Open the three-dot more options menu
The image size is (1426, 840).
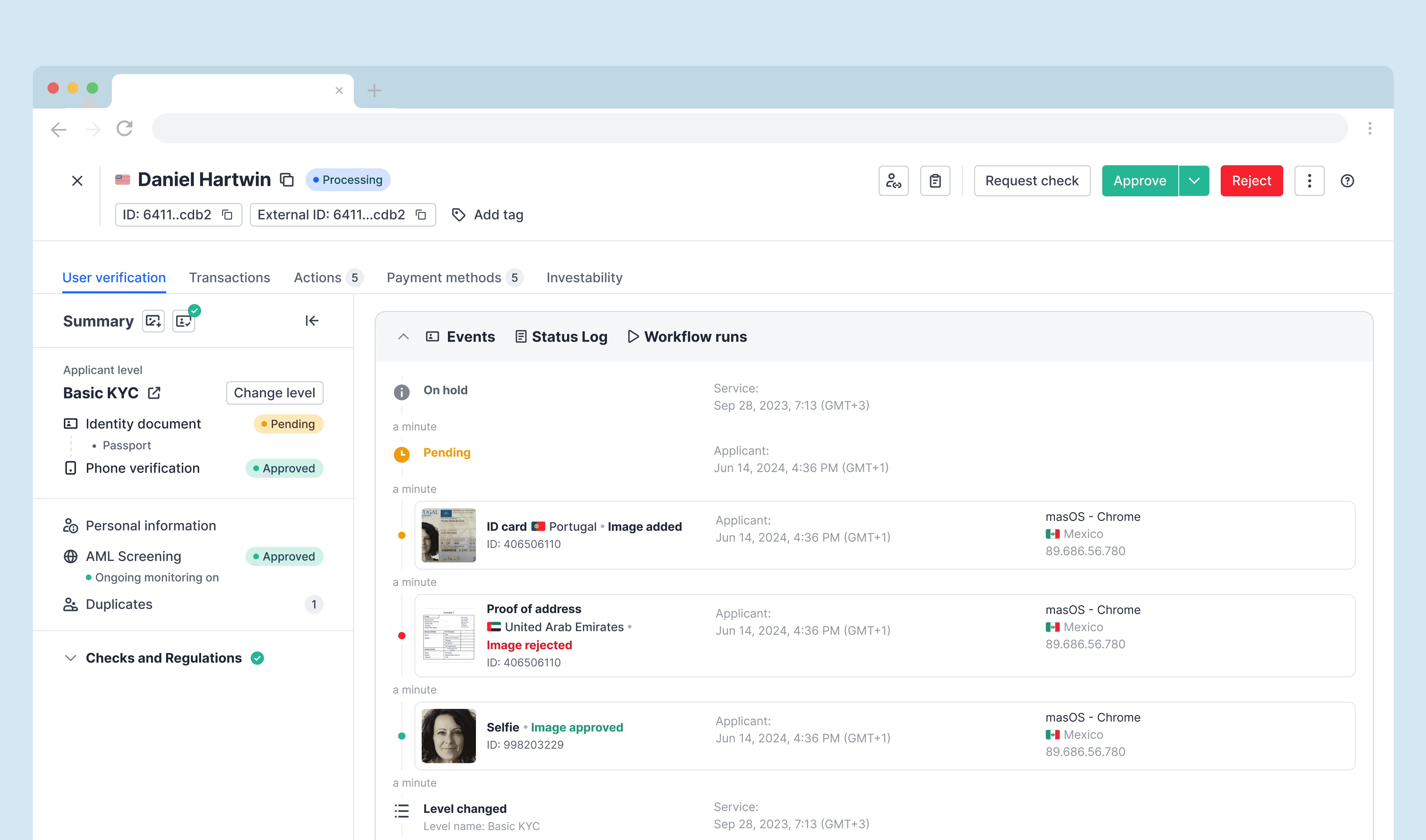point(1309,181)
